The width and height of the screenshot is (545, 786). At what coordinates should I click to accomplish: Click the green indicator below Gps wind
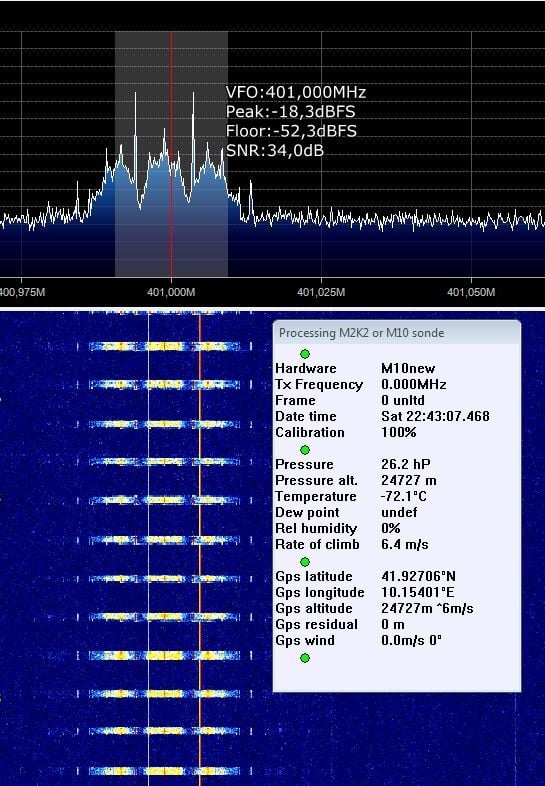pyautogui.click(x=305, y=658)
